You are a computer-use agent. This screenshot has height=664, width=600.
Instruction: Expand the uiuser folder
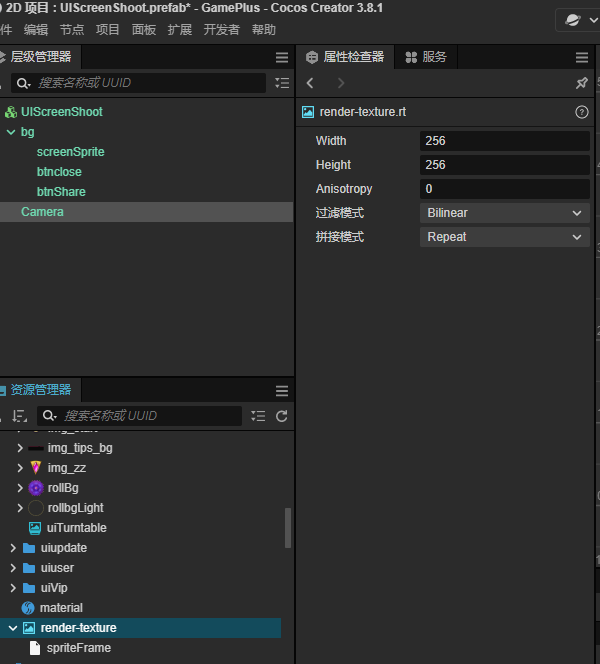(13, 568)
